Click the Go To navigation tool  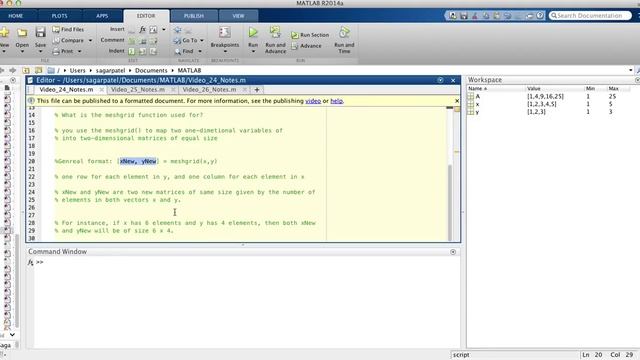click(x=186, y=40)
